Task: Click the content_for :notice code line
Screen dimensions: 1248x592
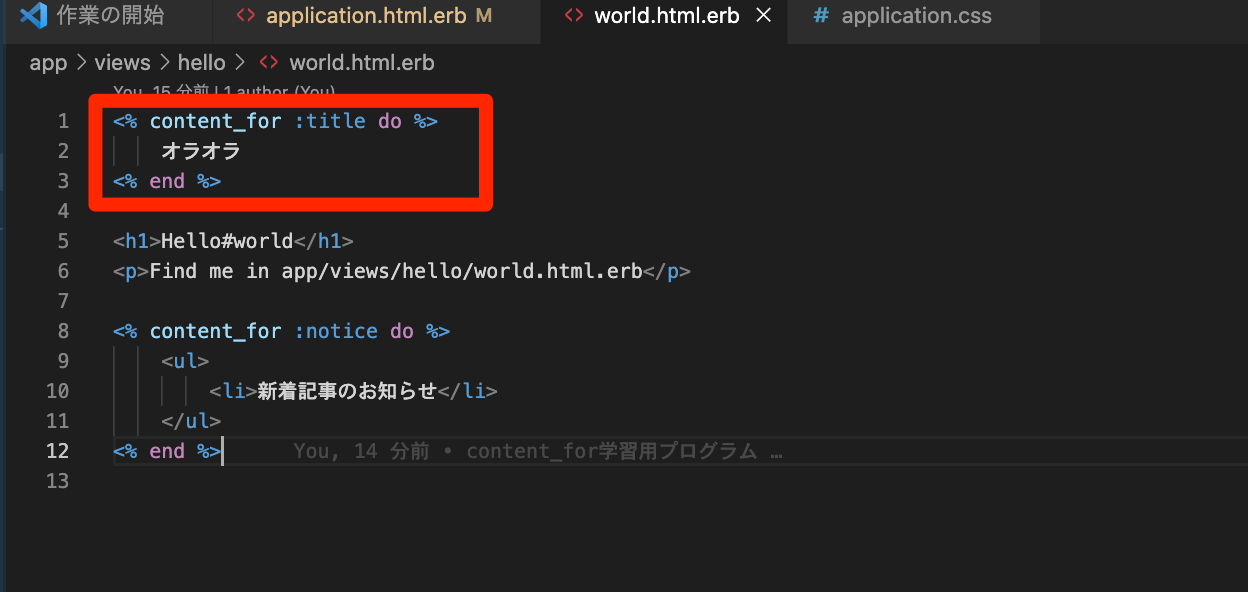Action: pyautogui.click(x=280, y=330)
